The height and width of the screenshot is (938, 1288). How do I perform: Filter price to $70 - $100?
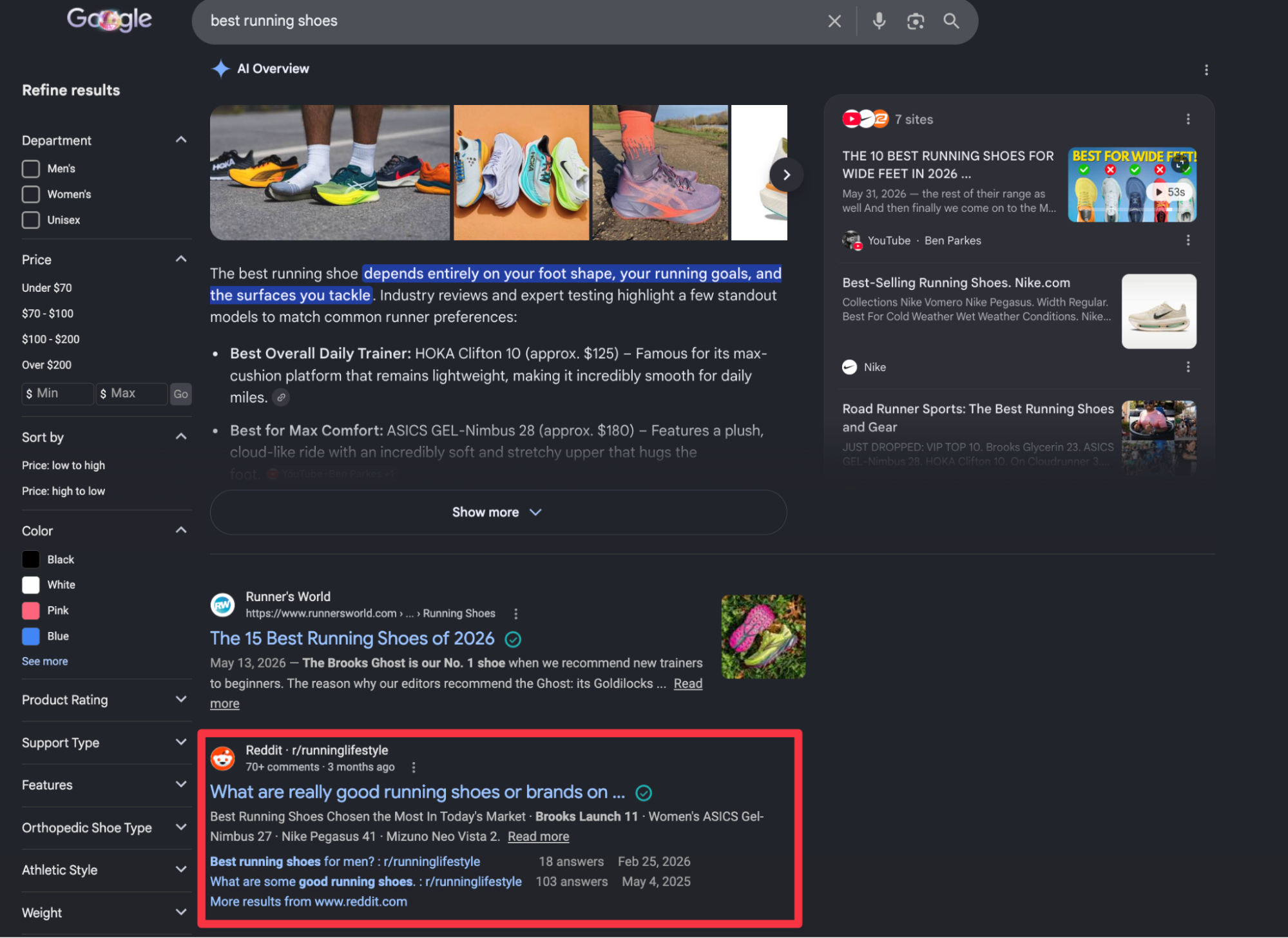tap(48, 314)
